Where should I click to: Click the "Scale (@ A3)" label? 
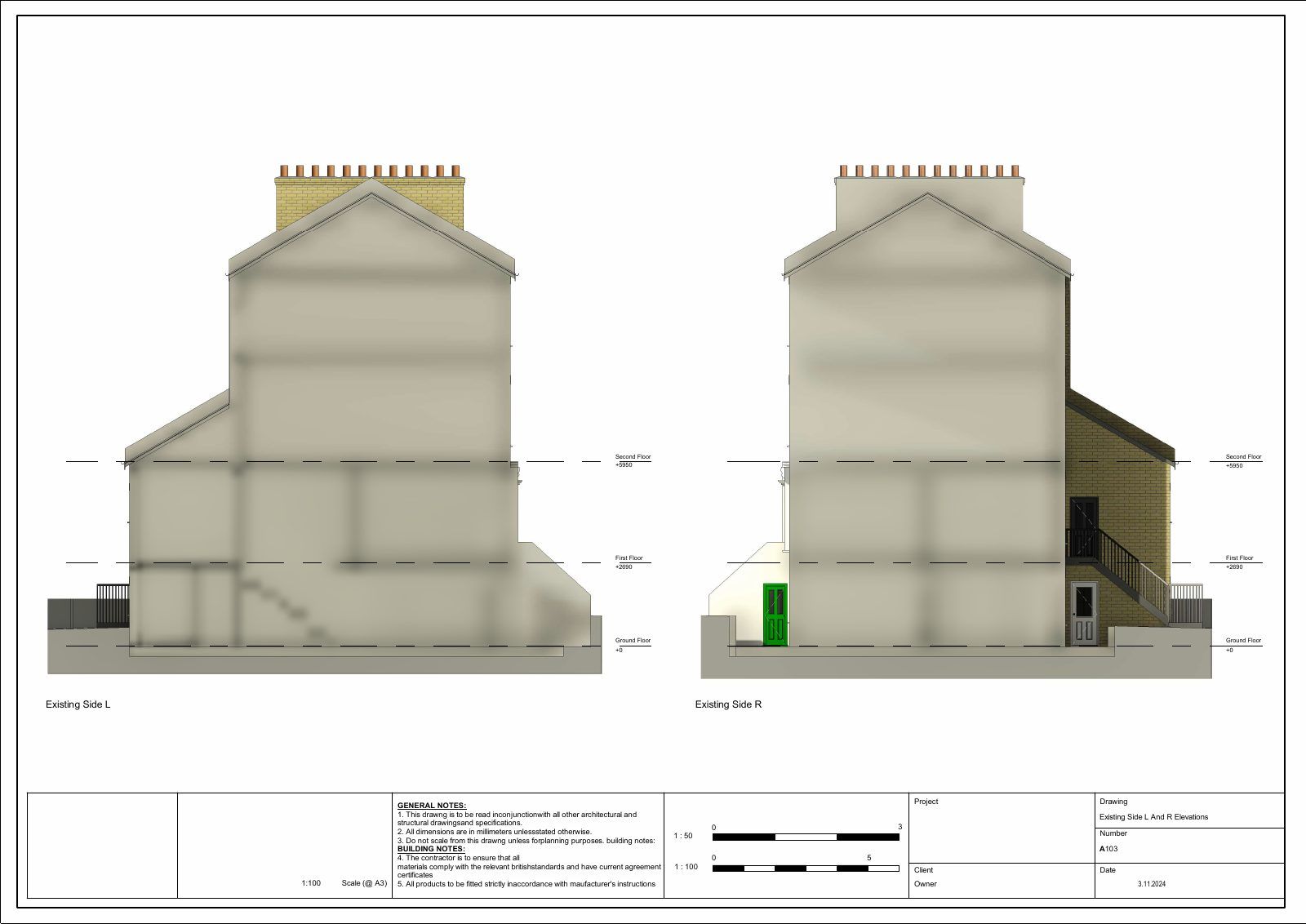pos(364,883)
